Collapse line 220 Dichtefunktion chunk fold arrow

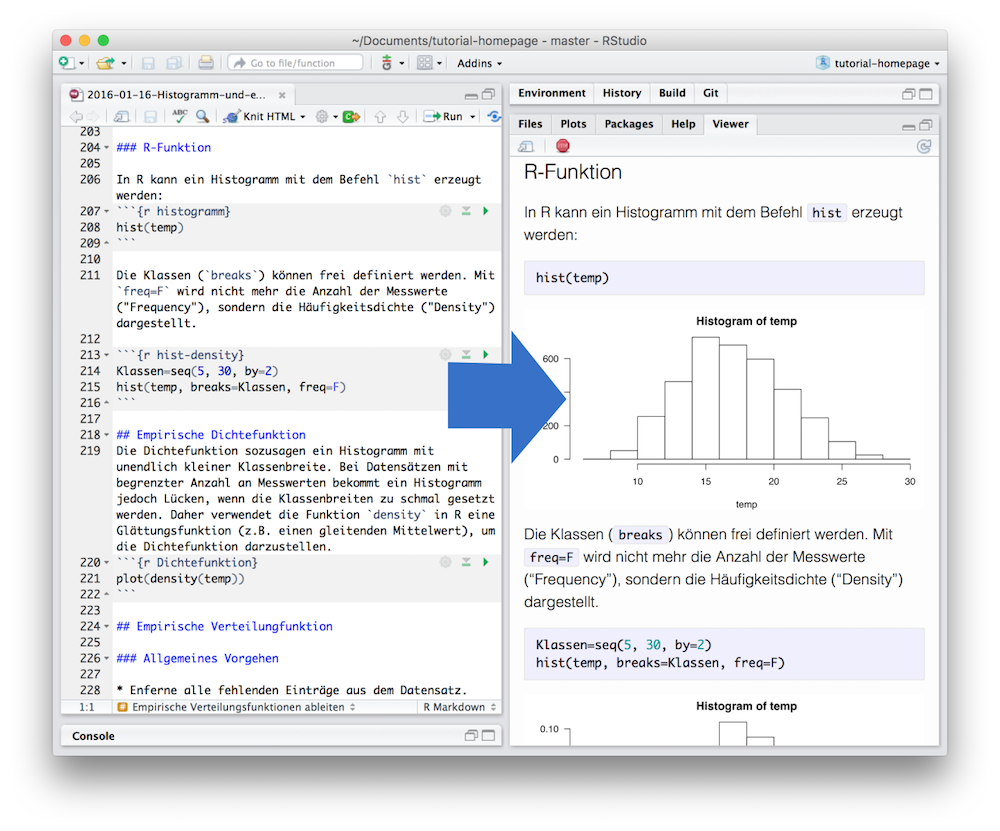[x=107, y=563]
